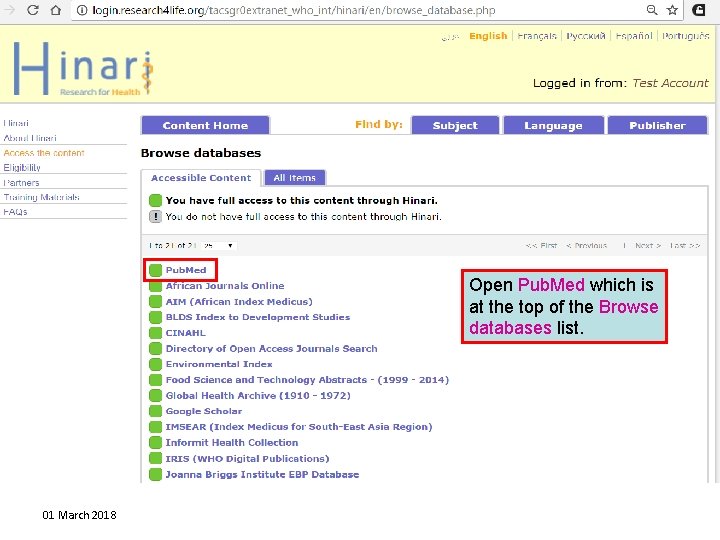The width and height of the screenshot is (720, 540).
Task: Click the green icon beside Informit Health Collection
Action: (156, 443)
